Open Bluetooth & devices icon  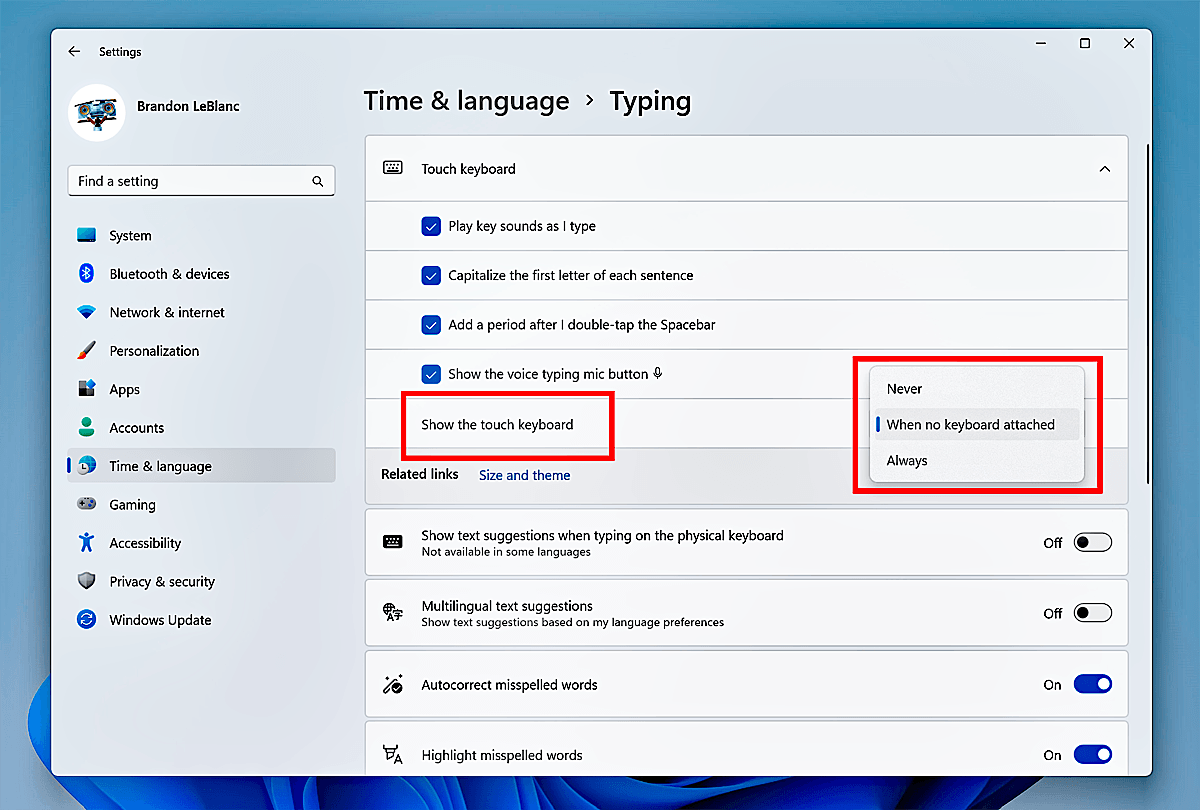click(87, 274)
